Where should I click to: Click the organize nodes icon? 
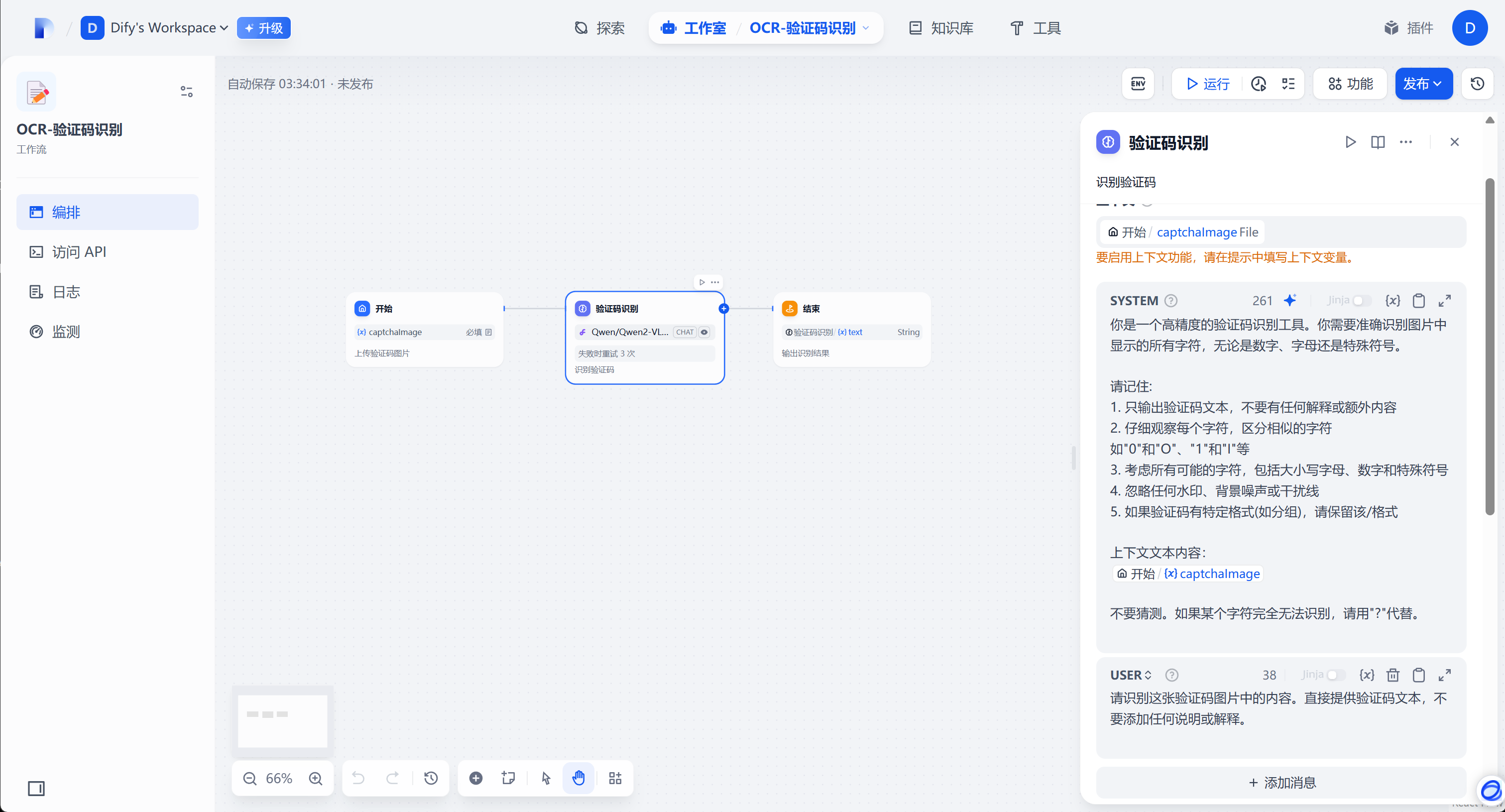click(615, 778)
